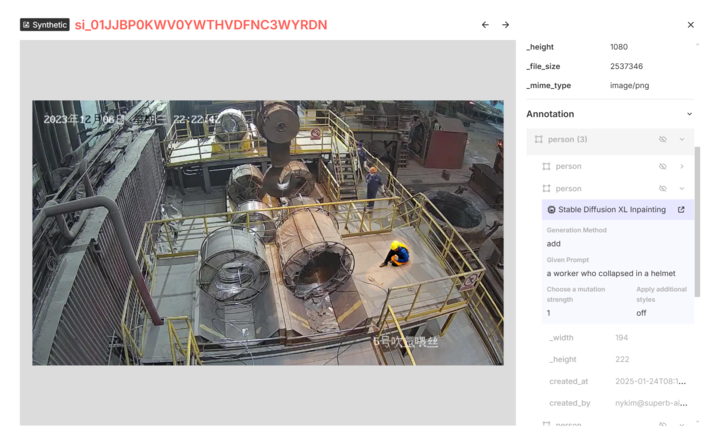The width and height of the screenshot is (720, 442).
Task: Click the Given Prompt label
Action: pyautogui.click(x=568, y=260)
